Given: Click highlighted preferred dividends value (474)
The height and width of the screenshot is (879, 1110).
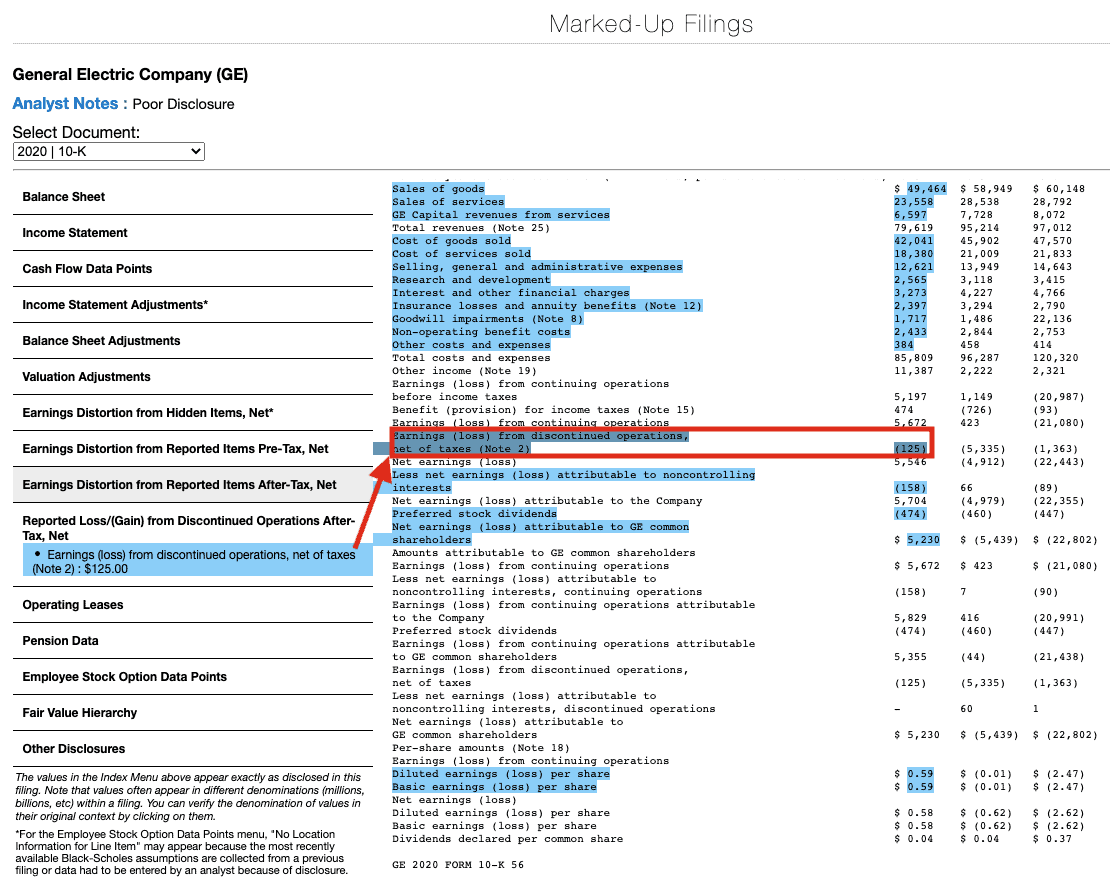Looking at the screenshot, I should pyautogui.click(x=910, y=514).
